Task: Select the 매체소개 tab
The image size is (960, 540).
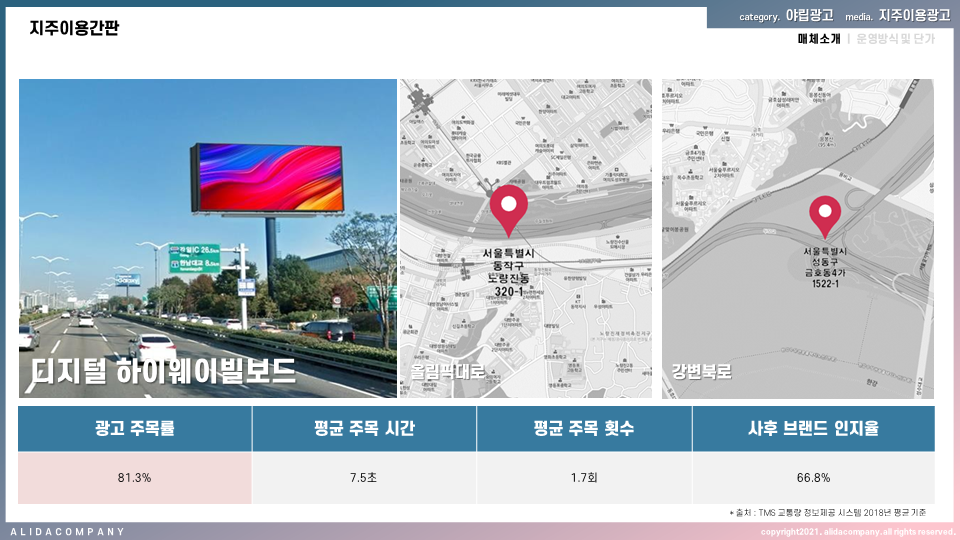Action: pos(818,39)
